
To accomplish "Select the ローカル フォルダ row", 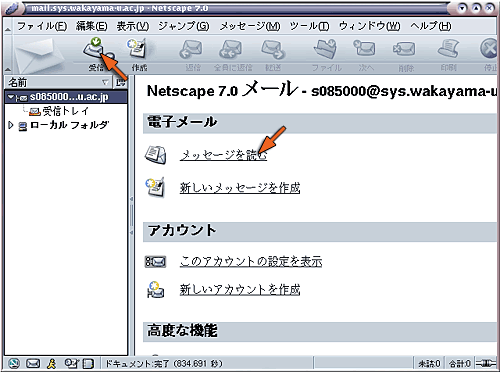I will [66, 125].
